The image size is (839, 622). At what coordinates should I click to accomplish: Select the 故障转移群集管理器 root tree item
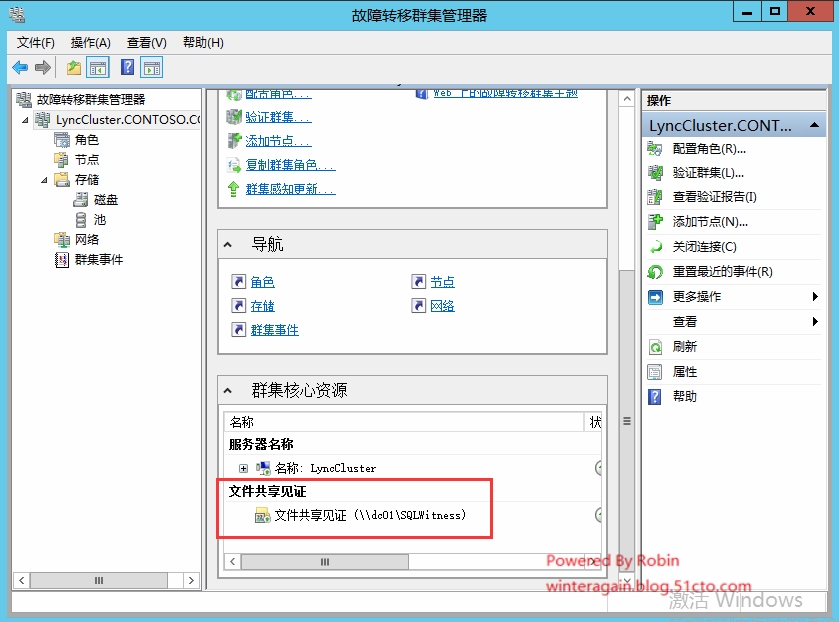91,100
